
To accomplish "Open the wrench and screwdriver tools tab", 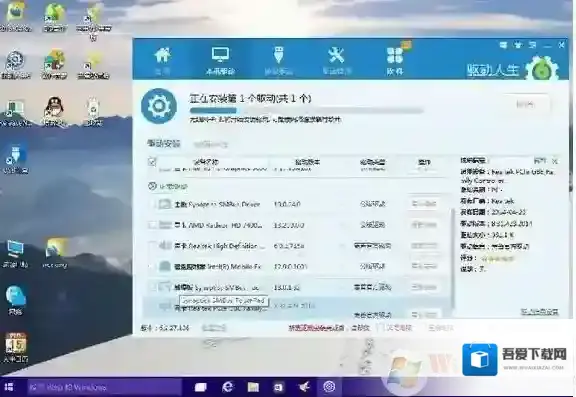I will [x=336, y=61].
